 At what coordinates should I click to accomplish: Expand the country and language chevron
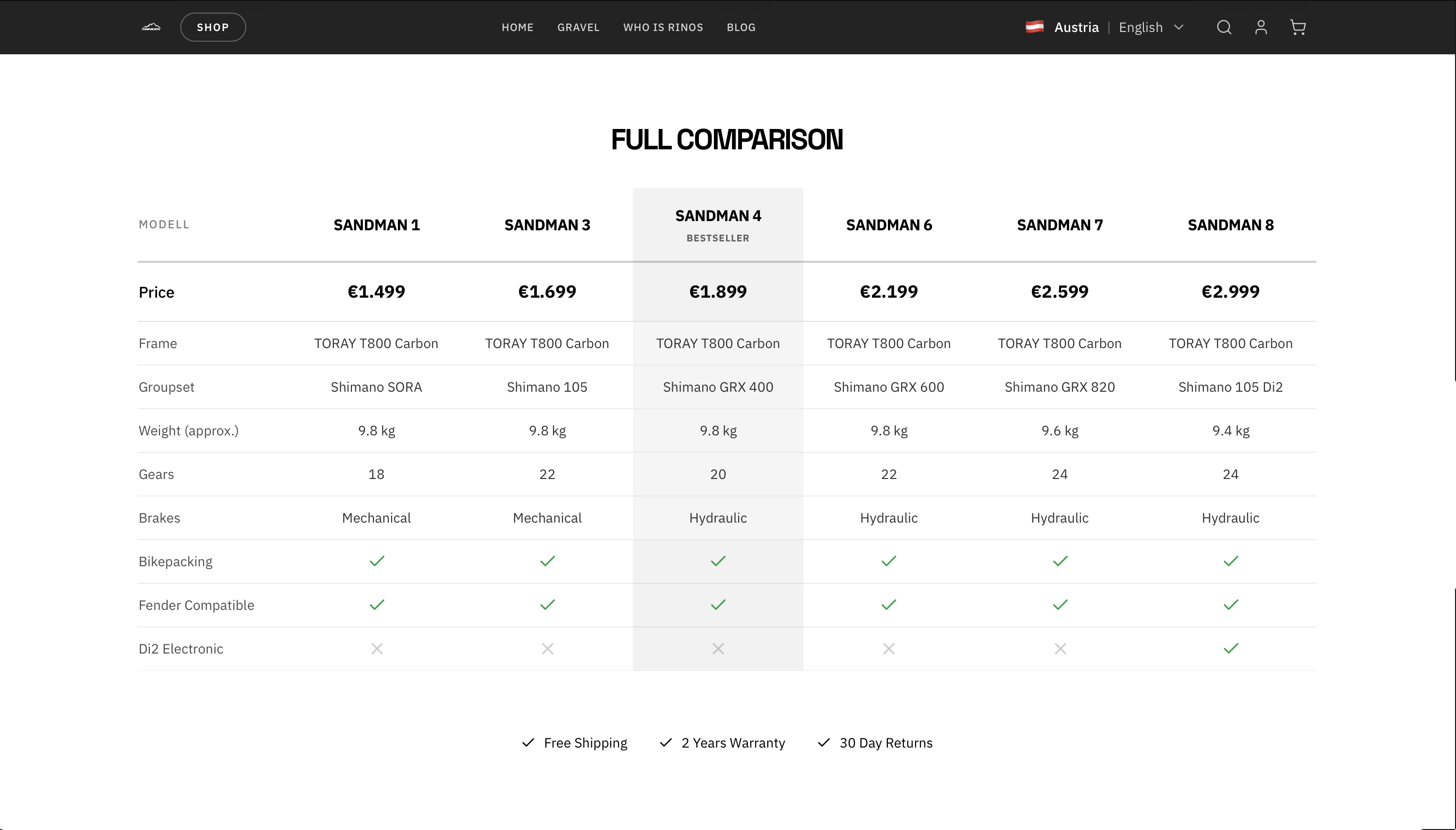click(x=1179, y=27)
